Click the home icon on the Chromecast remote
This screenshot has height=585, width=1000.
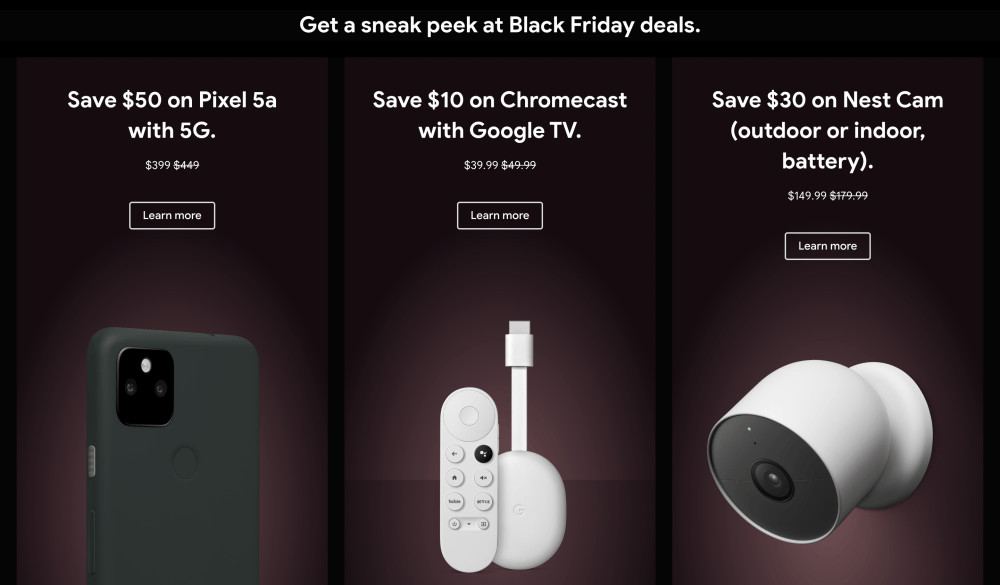[454, 477]
